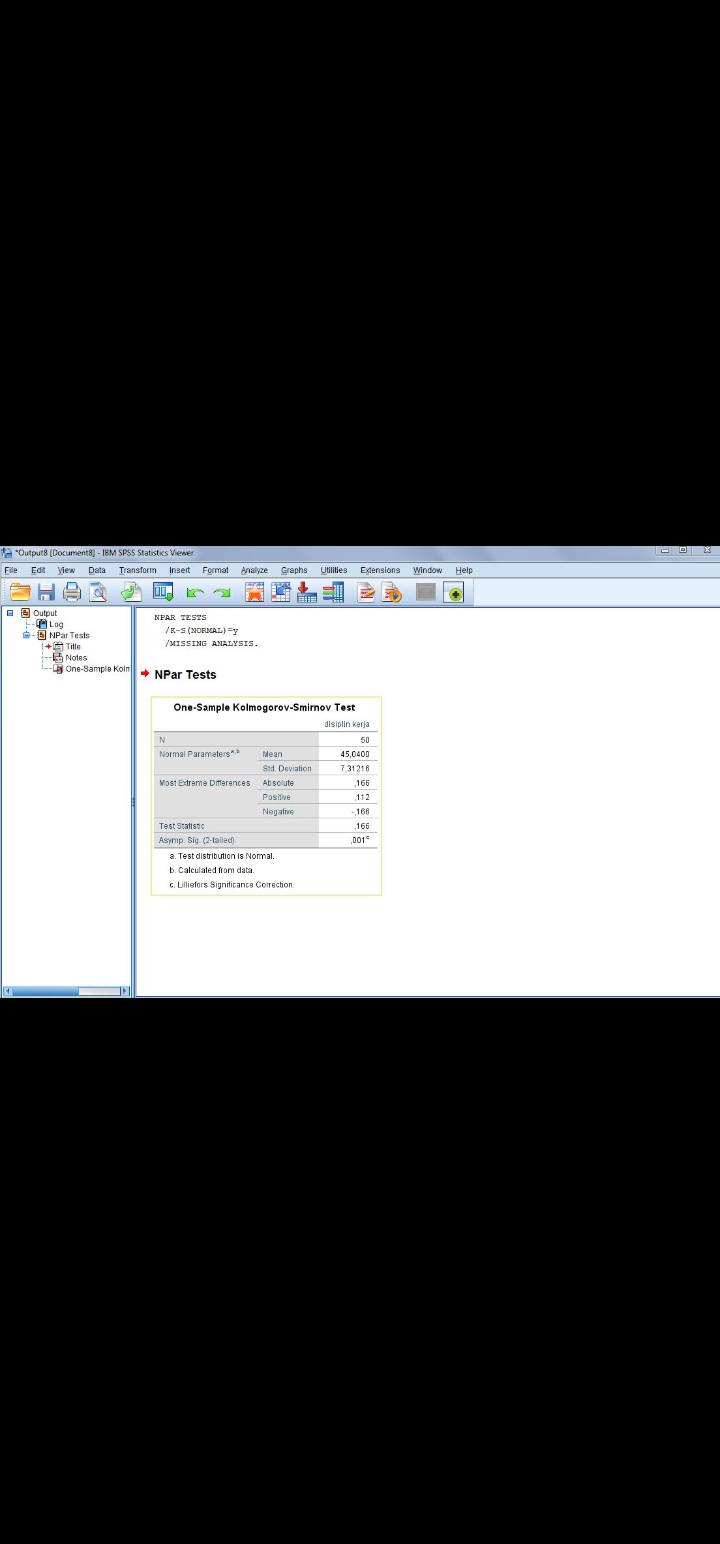This screenshot has height=1544, width=720.
Task: Click the green plus toolbar icon
Action: [455, 593]
